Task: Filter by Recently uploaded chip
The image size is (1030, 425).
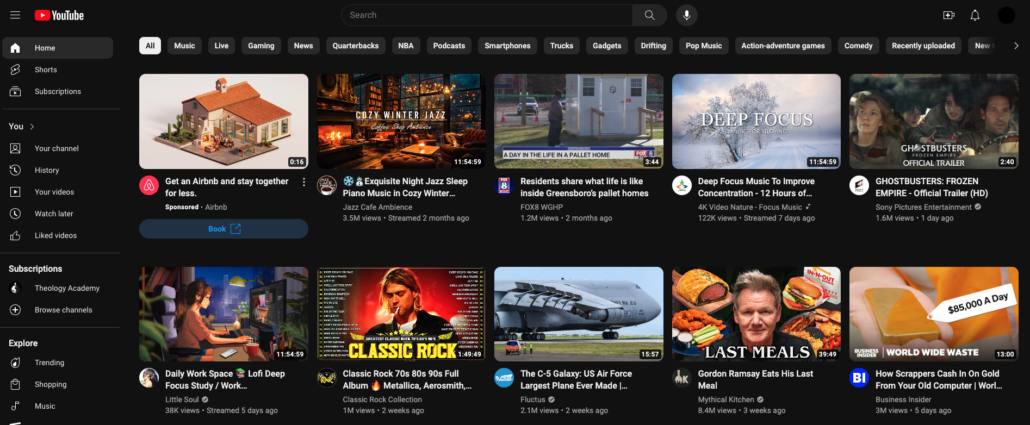Action: pyautogui.click(x=924, y=46)
